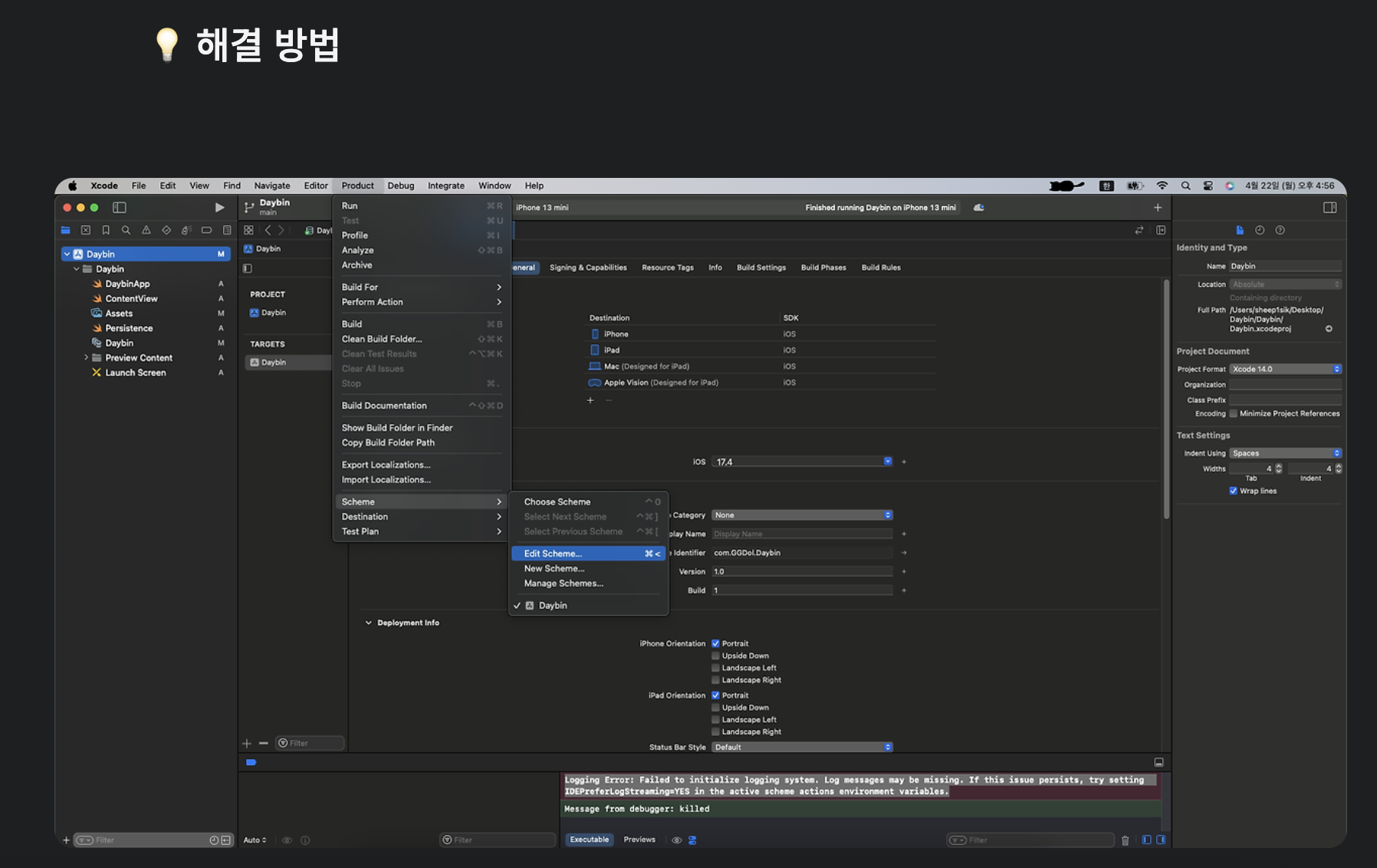
Task: Collapse the Daybin folder group
Action: [x=76, y=269]
